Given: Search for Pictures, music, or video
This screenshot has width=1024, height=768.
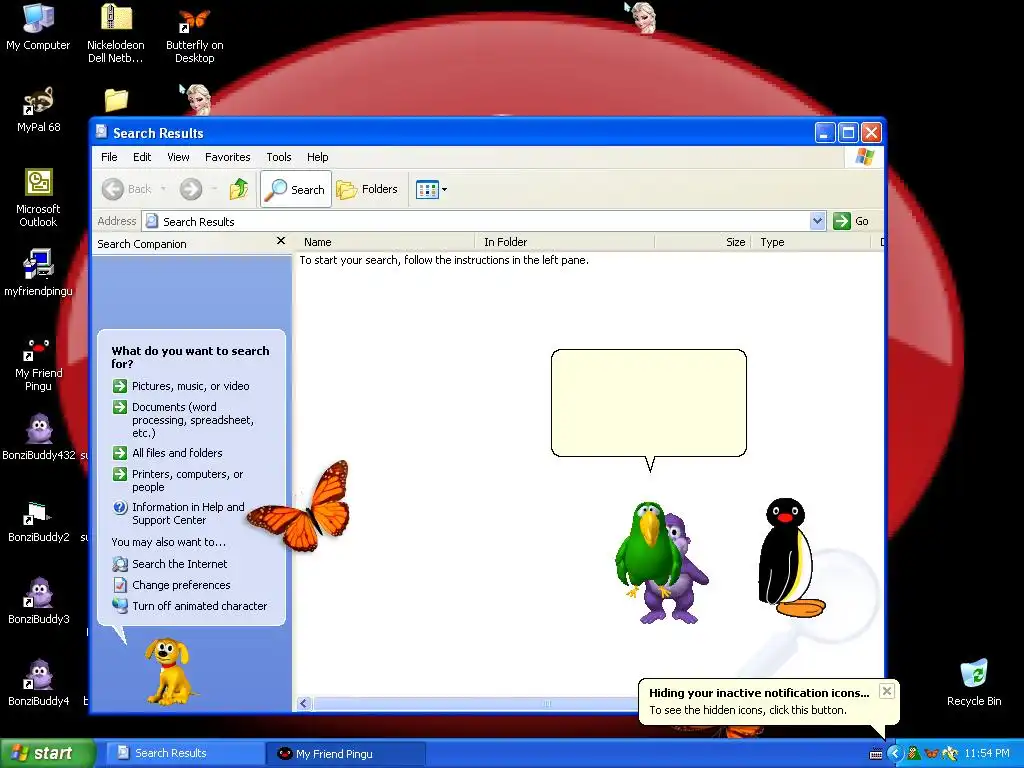Looking at the screenshot, I should tap(181, 386).
